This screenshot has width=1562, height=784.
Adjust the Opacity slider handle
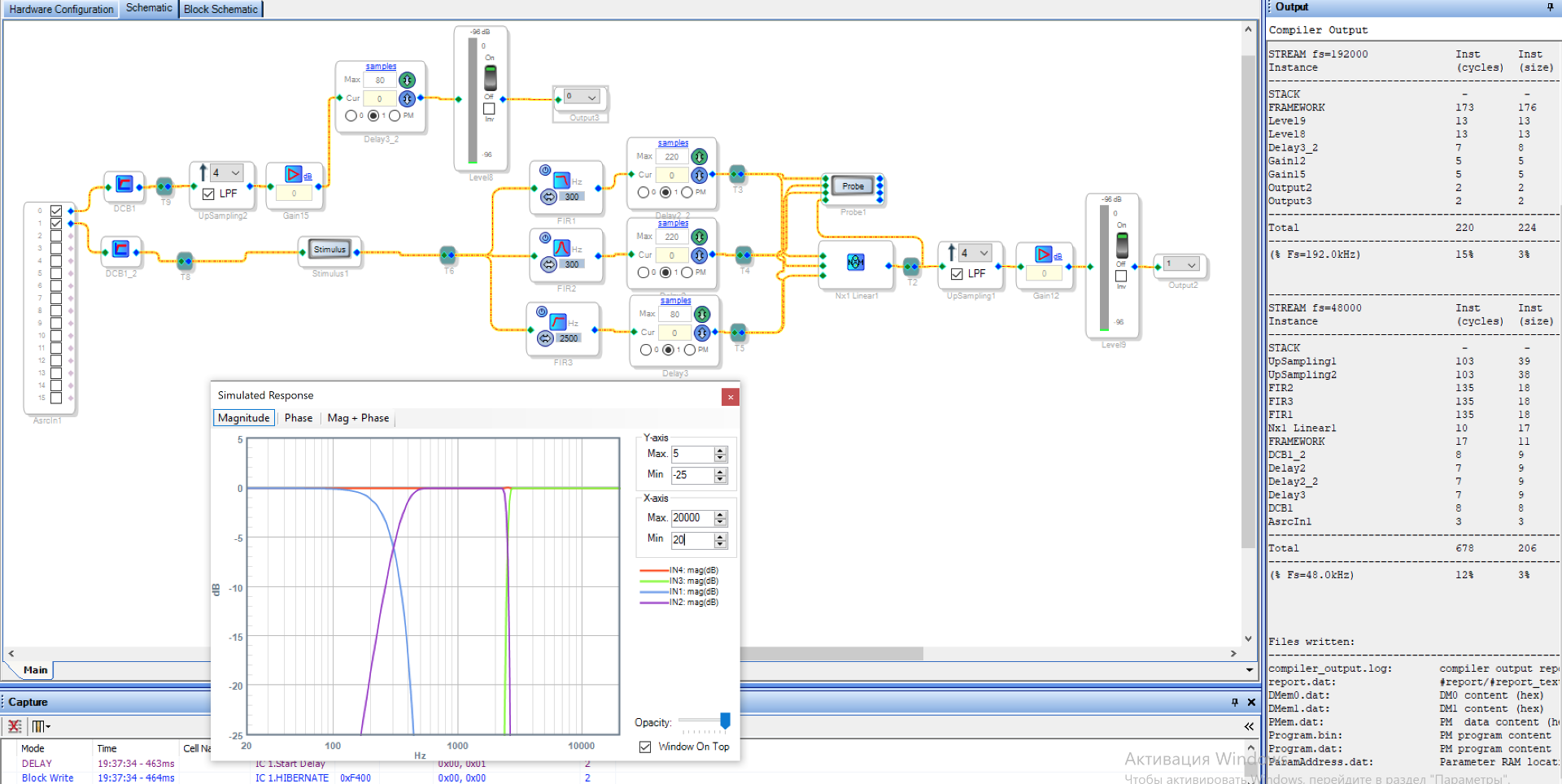point(725,721)
